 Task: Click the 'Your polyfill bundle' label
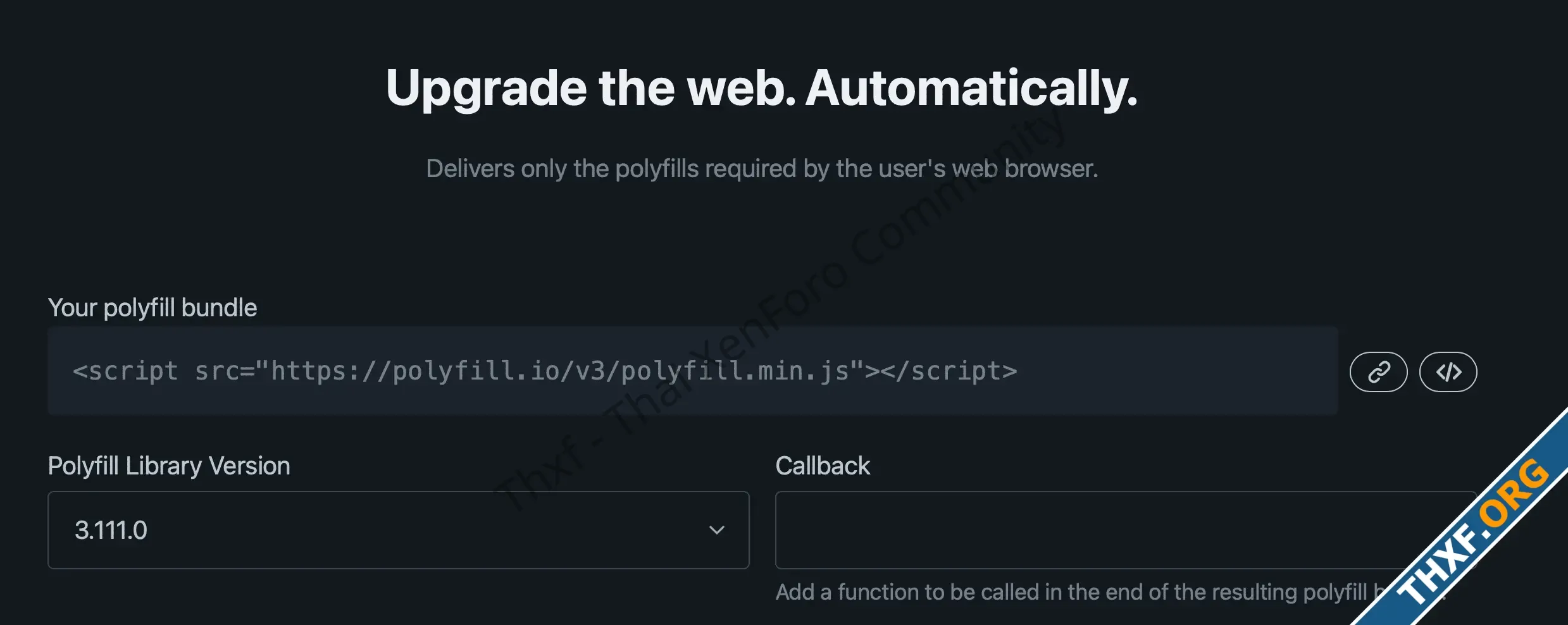152,307
